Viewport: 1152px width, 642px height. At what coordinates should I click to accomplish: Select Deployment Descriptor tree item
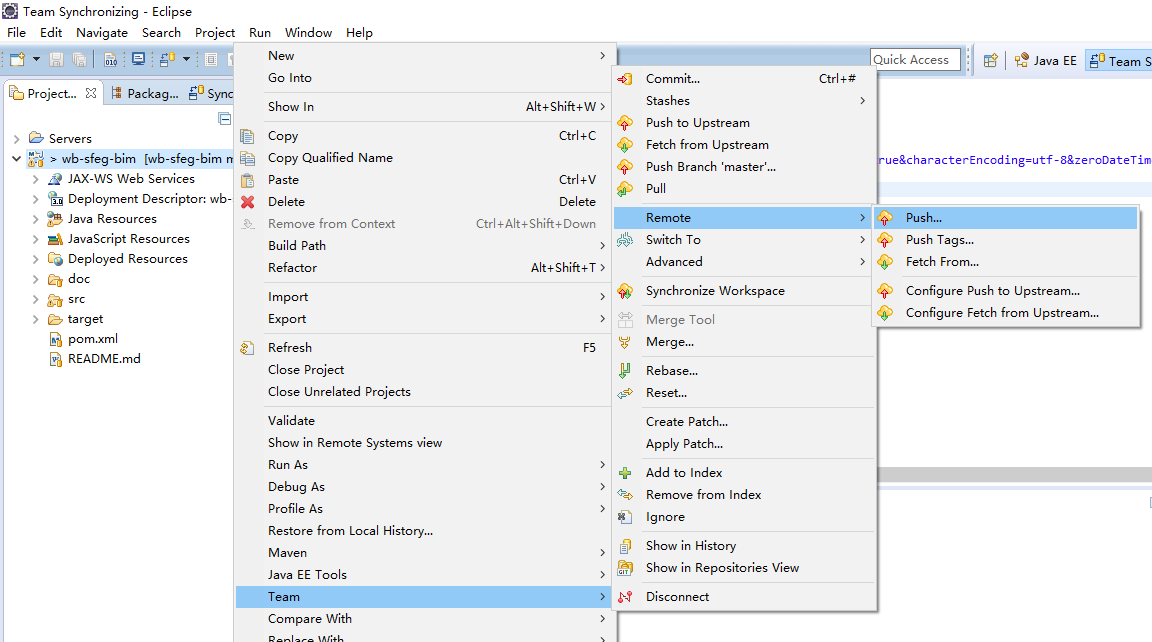pyautogui.click(x=140, y=199)
